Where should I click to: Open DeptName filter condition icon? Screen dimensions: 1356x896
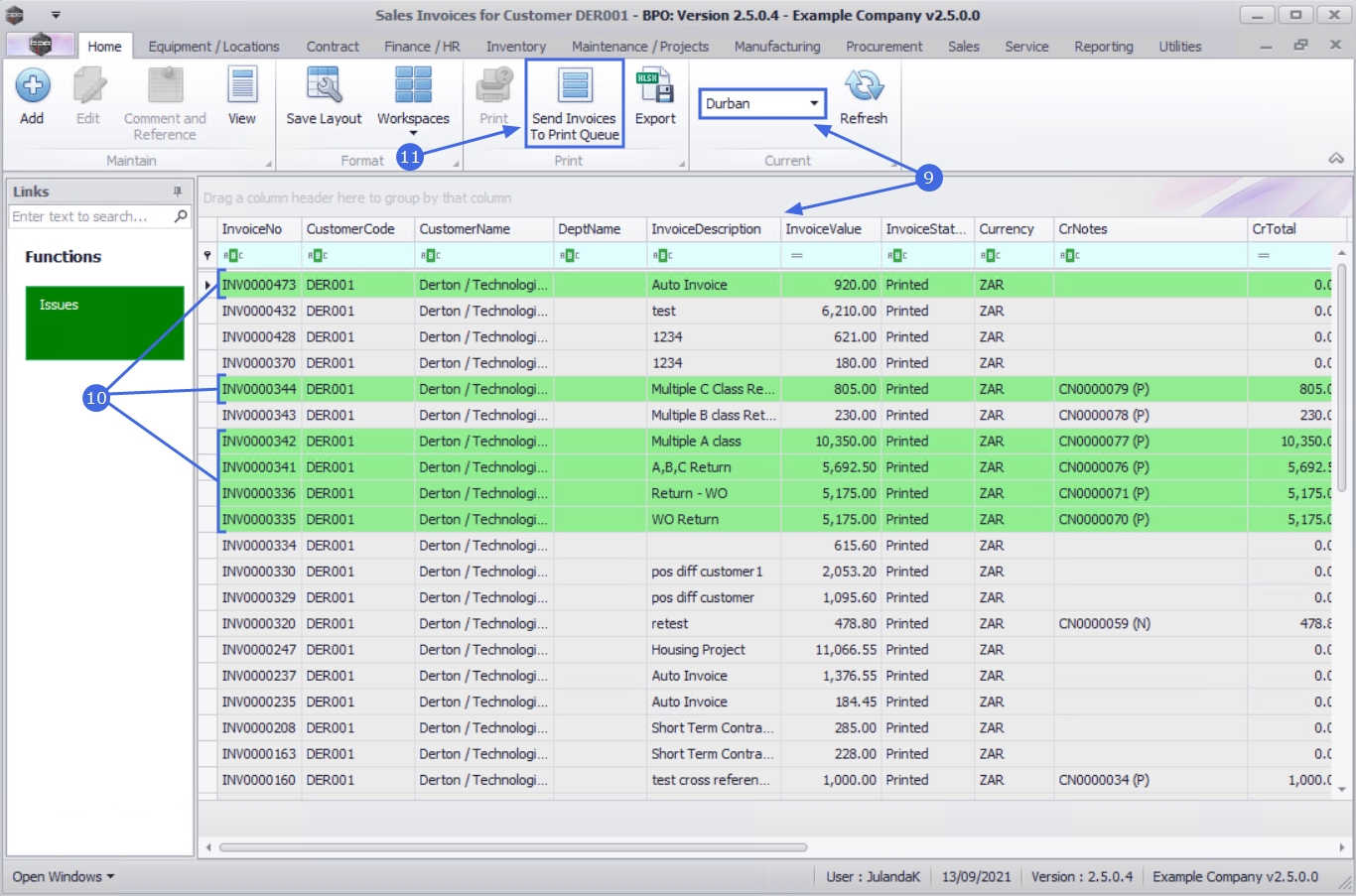point(570,256)
